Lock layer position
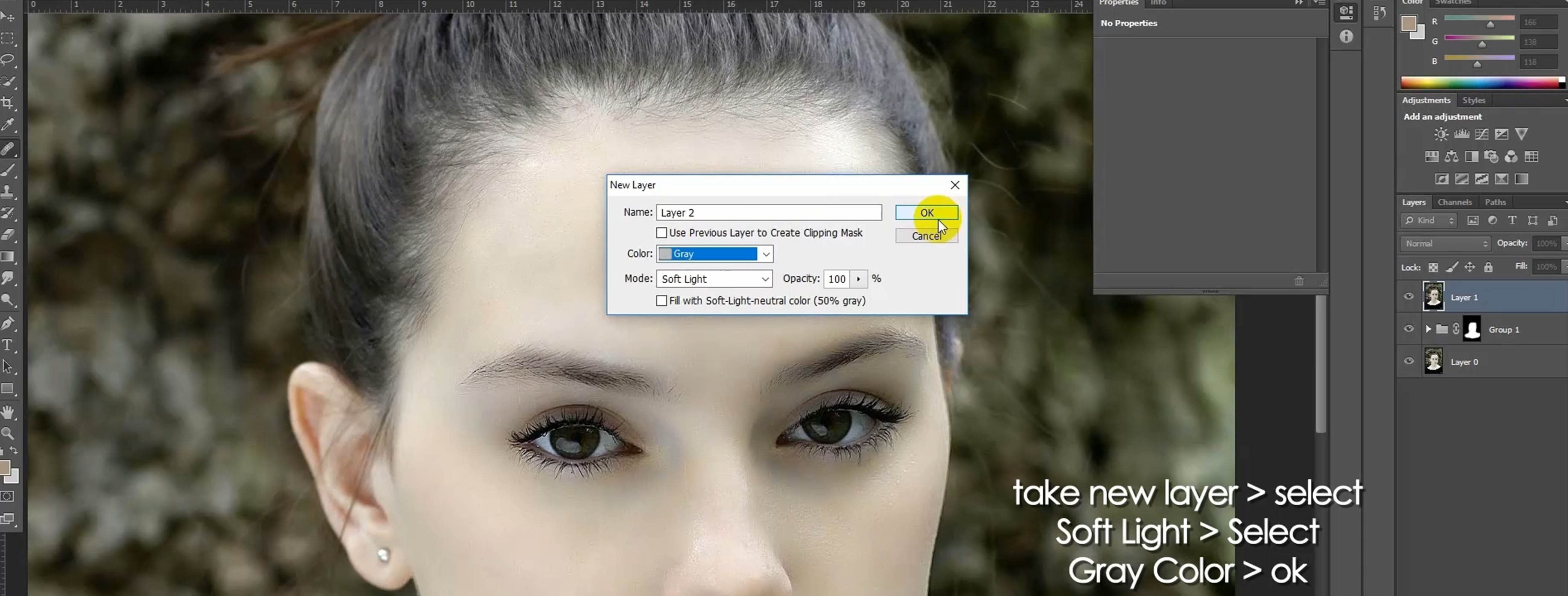Viewport: 1568px width, 596px height. 1469,267
